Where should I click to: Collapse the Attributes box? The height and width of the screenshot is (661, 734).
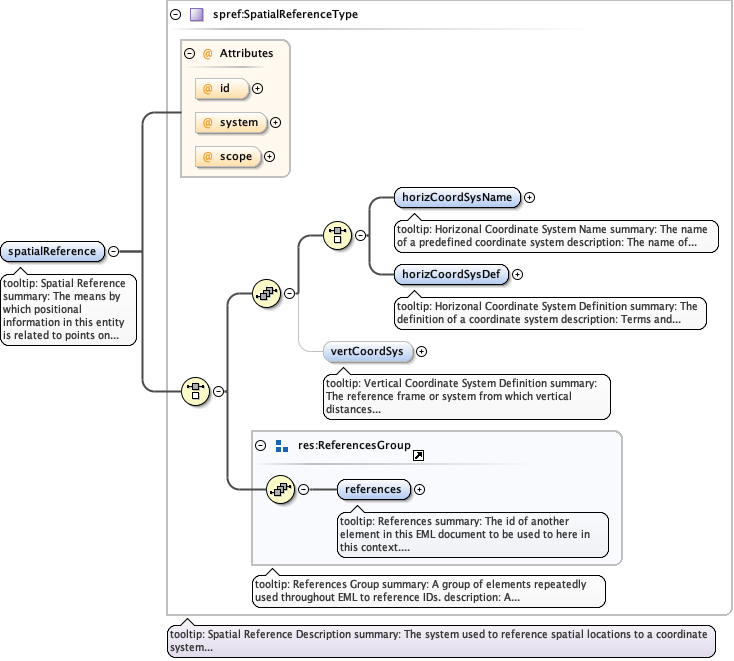(x=190, y=53)
